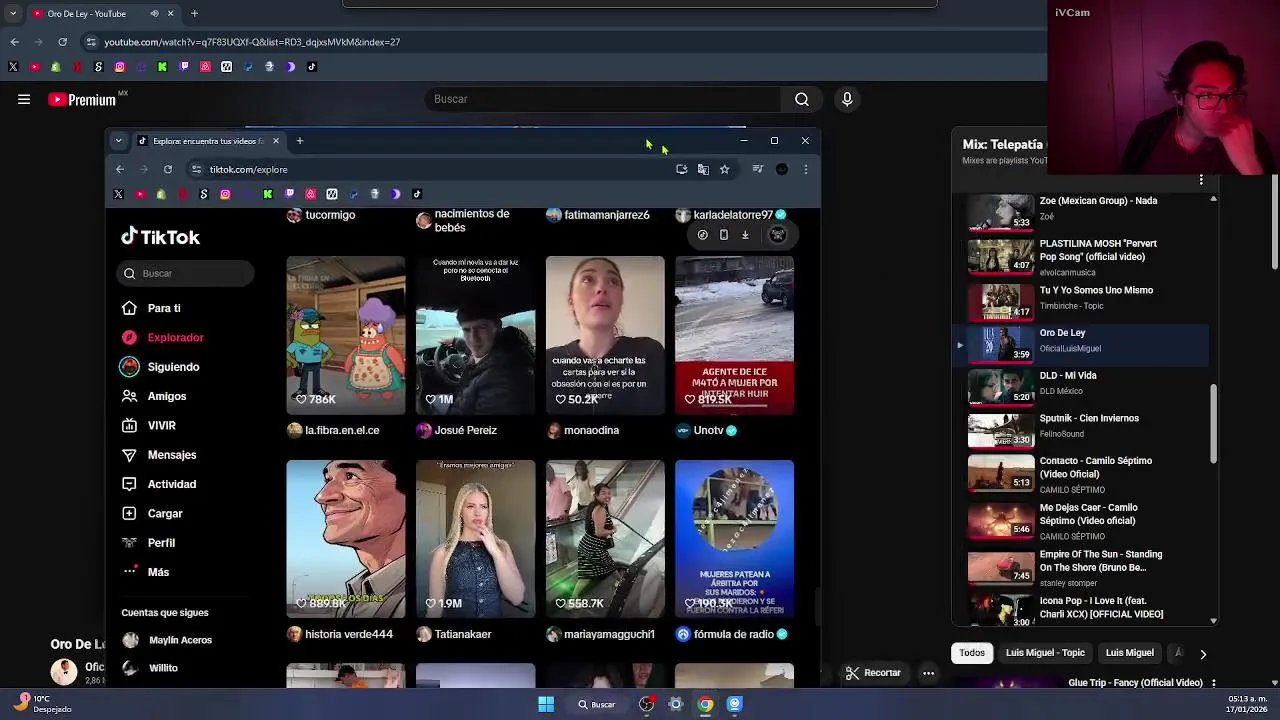1280x720 pixels.
Task: Open Amigos in TikTok sidebar
Action: [166, 396]
